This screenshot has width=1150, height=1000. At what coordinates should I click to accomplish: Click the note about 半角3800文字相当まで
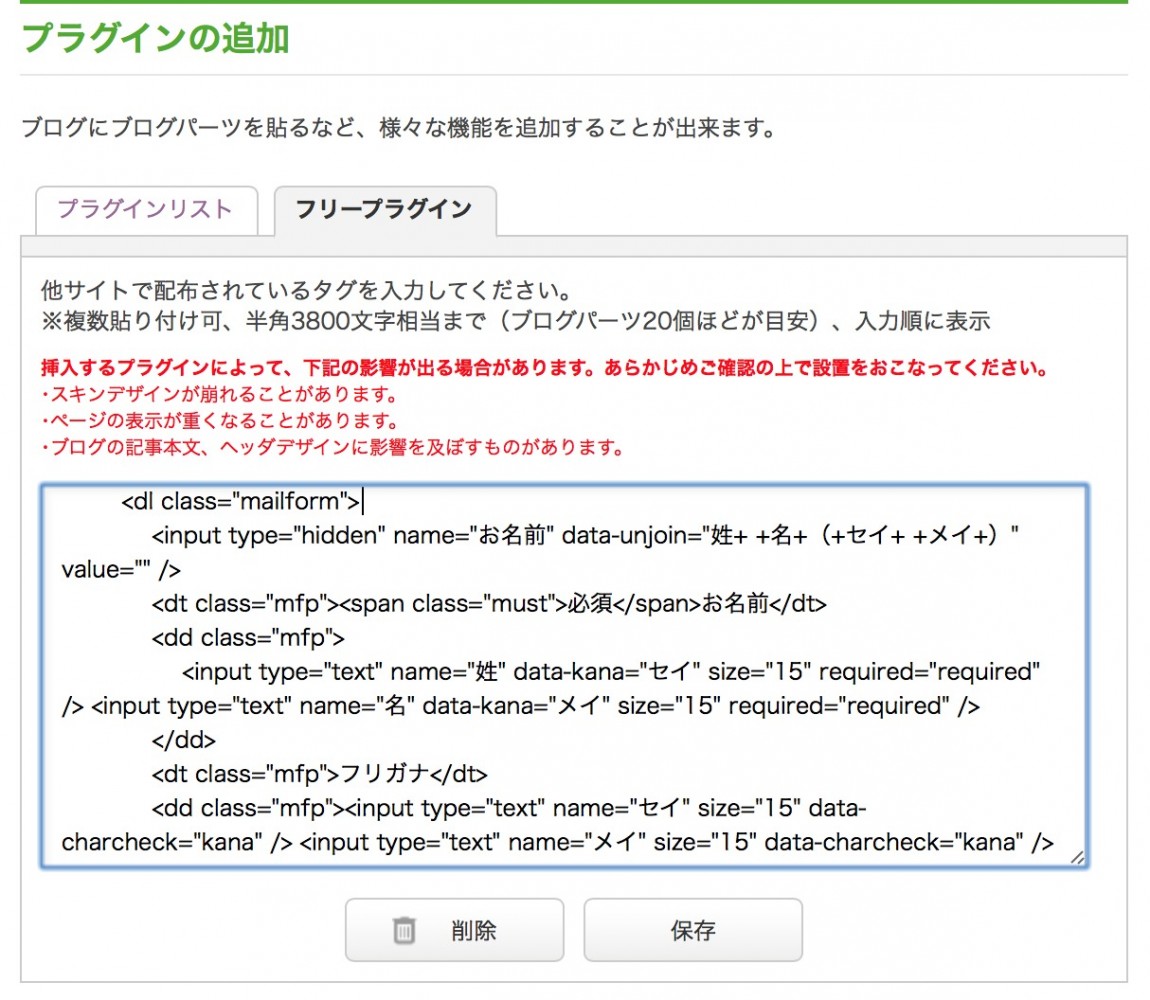pyautogui.click(x=516, y=321)
